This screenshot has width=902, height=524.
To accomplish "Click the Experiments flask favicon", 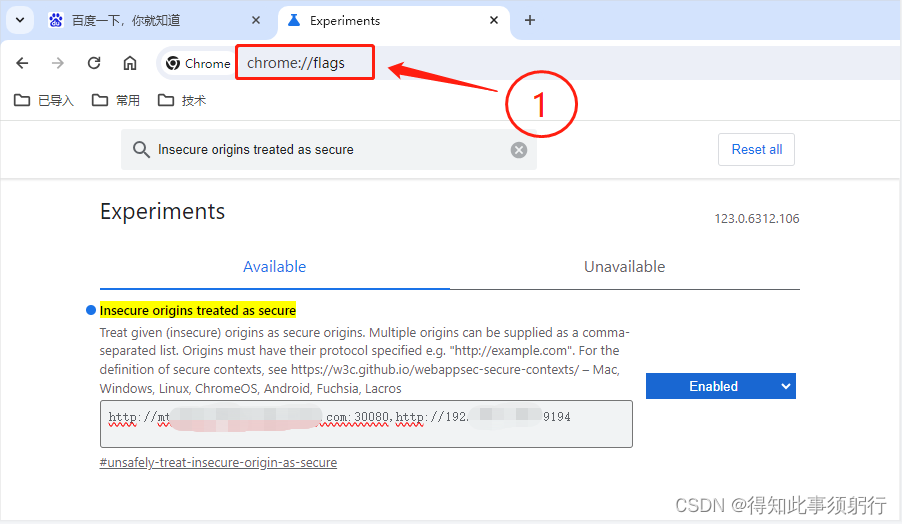I will (x=294, y=21).
